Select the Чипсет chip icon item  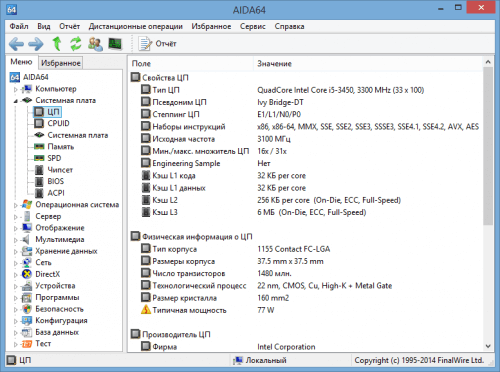(39, 170)
